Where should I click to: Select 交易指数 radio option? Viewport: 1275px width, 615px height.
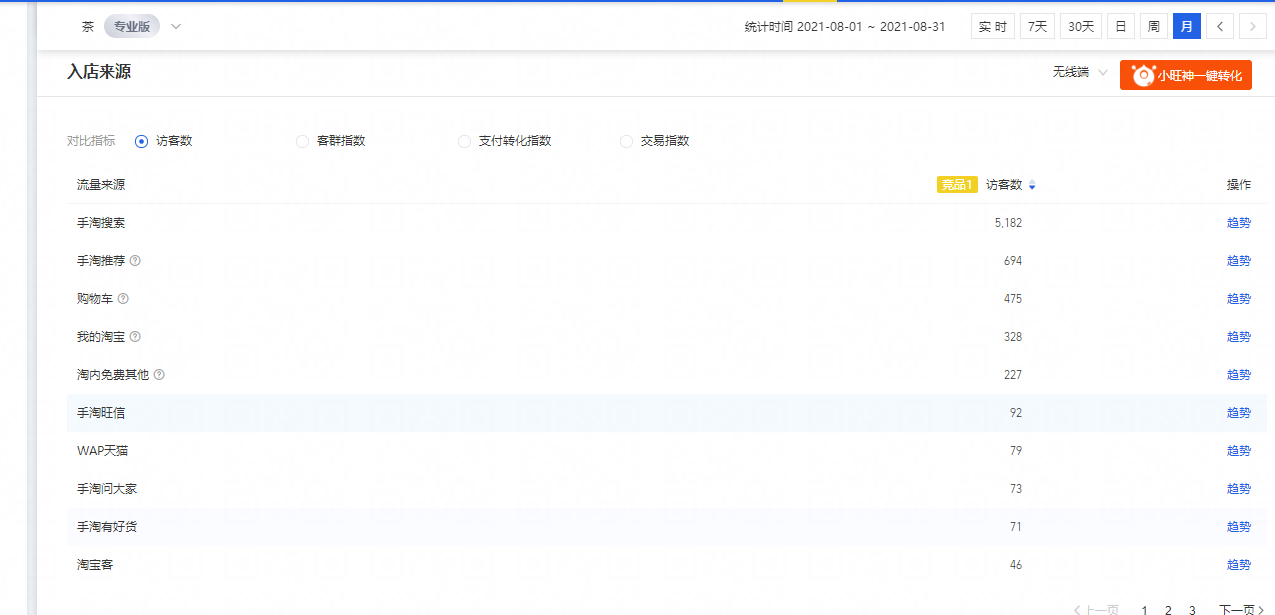[x=627, y=141]
